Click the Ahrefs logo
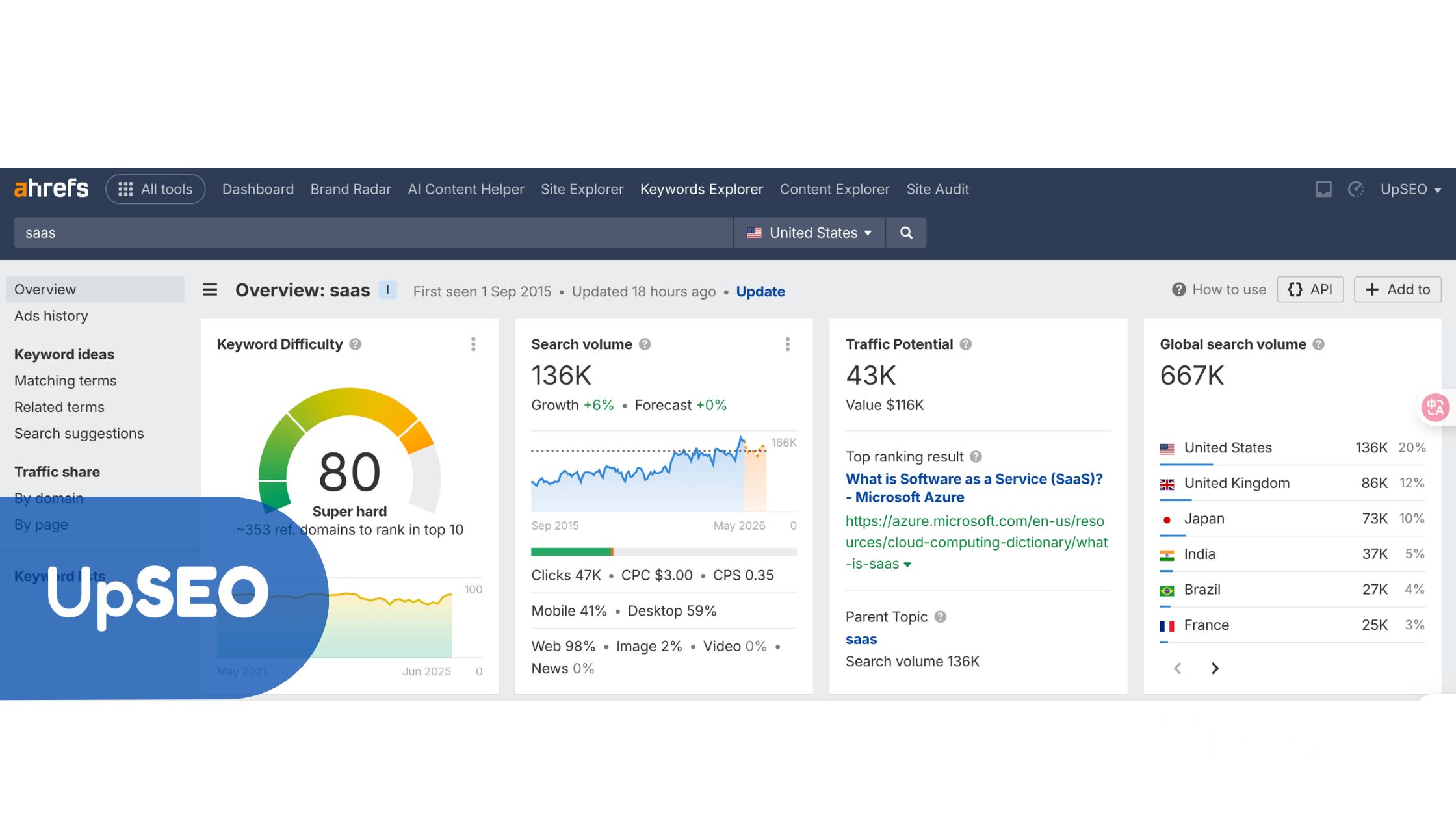The image size is (1456, 819). click(x=51, y=188)
